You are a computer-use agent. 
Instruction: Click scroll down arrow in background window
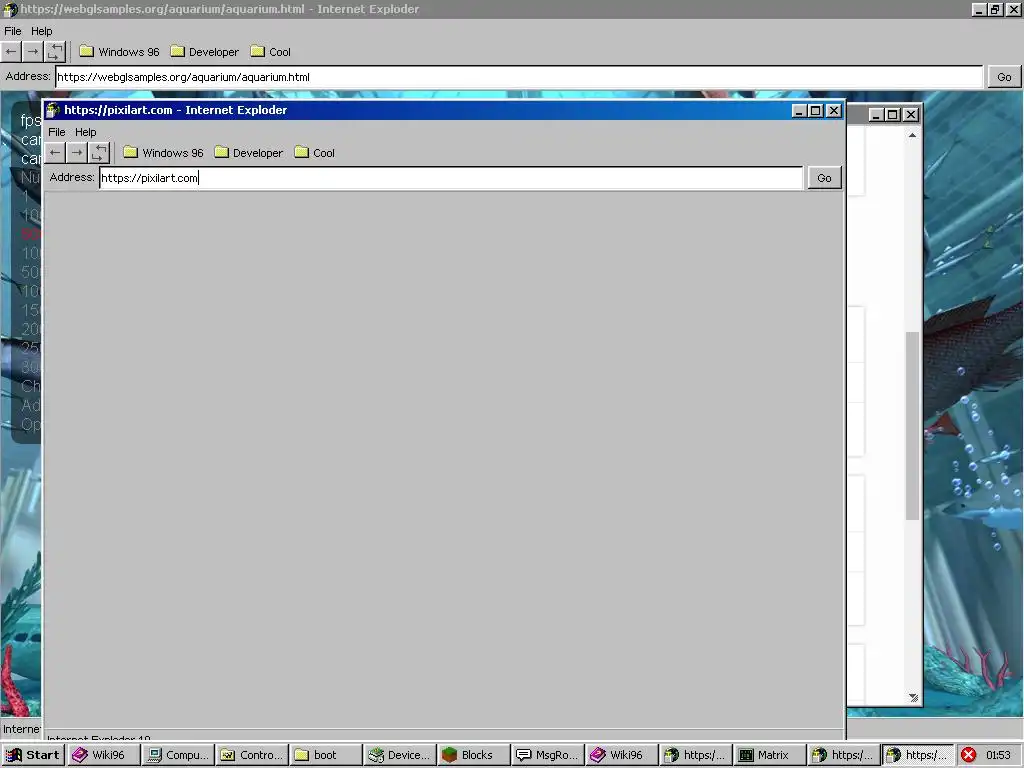(912, 697)
